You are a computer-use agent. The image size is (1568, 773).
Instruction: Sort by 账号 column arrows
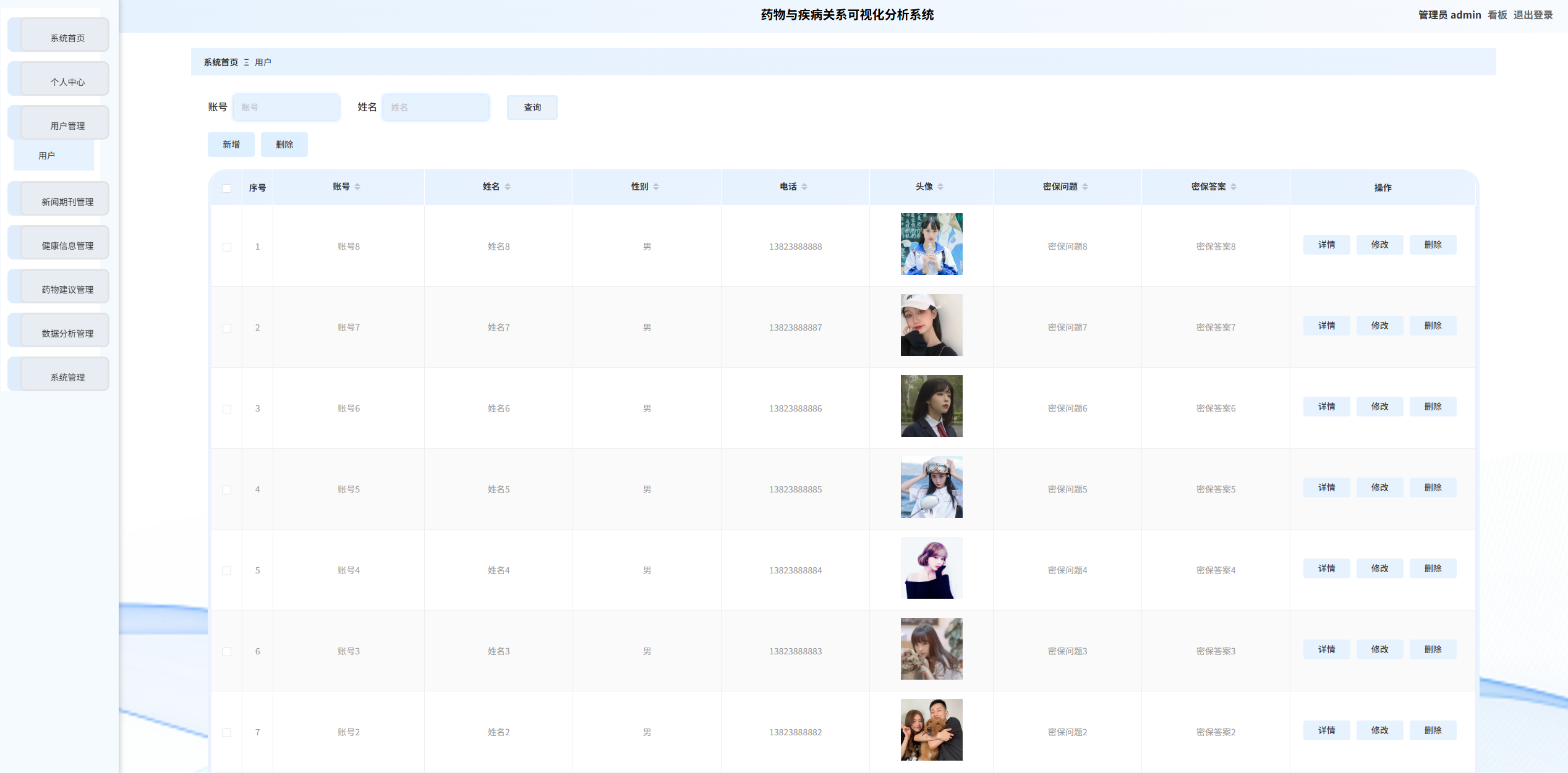point(357,187)
